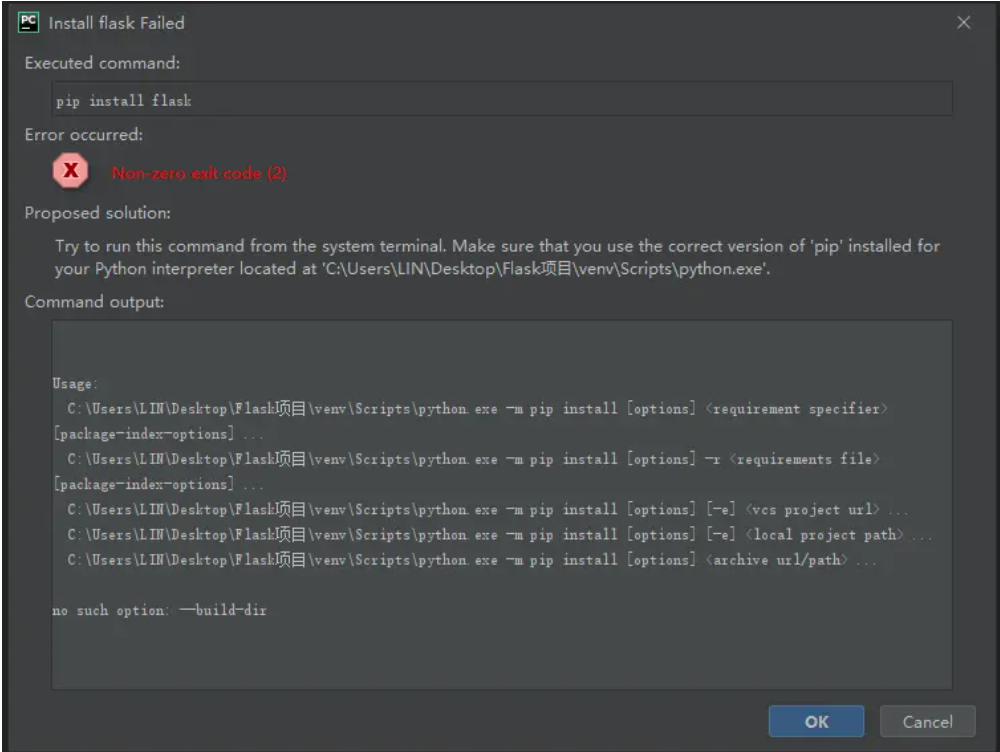1000x752 pixels.
Task: Click the 'Non-zero exit code (2)' error message
Action: [199, 173]
